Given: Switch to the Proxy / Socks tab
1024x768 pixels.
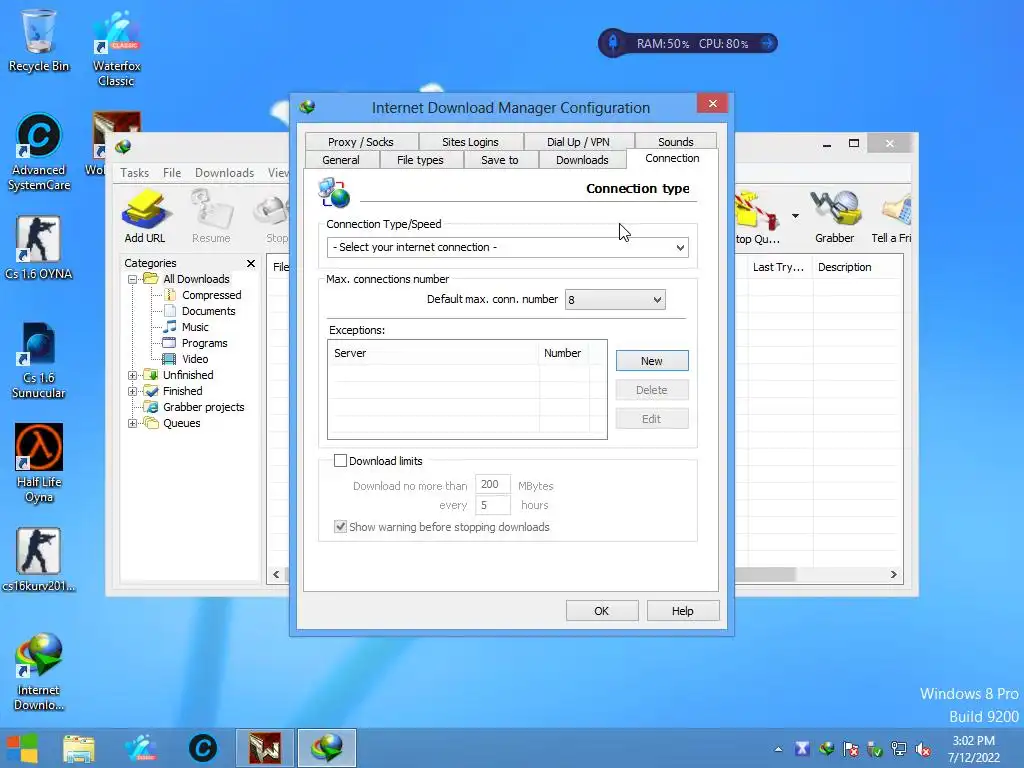Looking at the screenshot, I should pyautogui.click(x=361, y=142).
